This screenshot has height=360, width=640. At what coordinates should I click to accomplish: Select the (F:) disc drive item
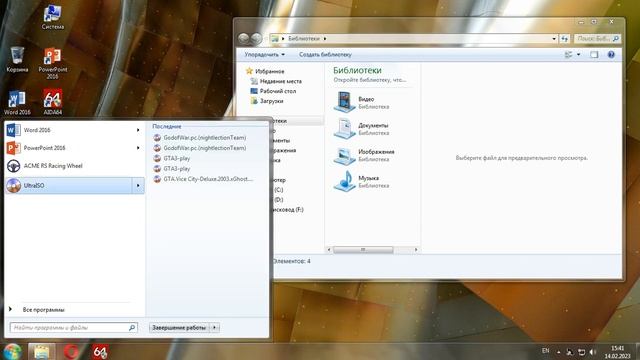pyautogui.click(x=288, y=209)
